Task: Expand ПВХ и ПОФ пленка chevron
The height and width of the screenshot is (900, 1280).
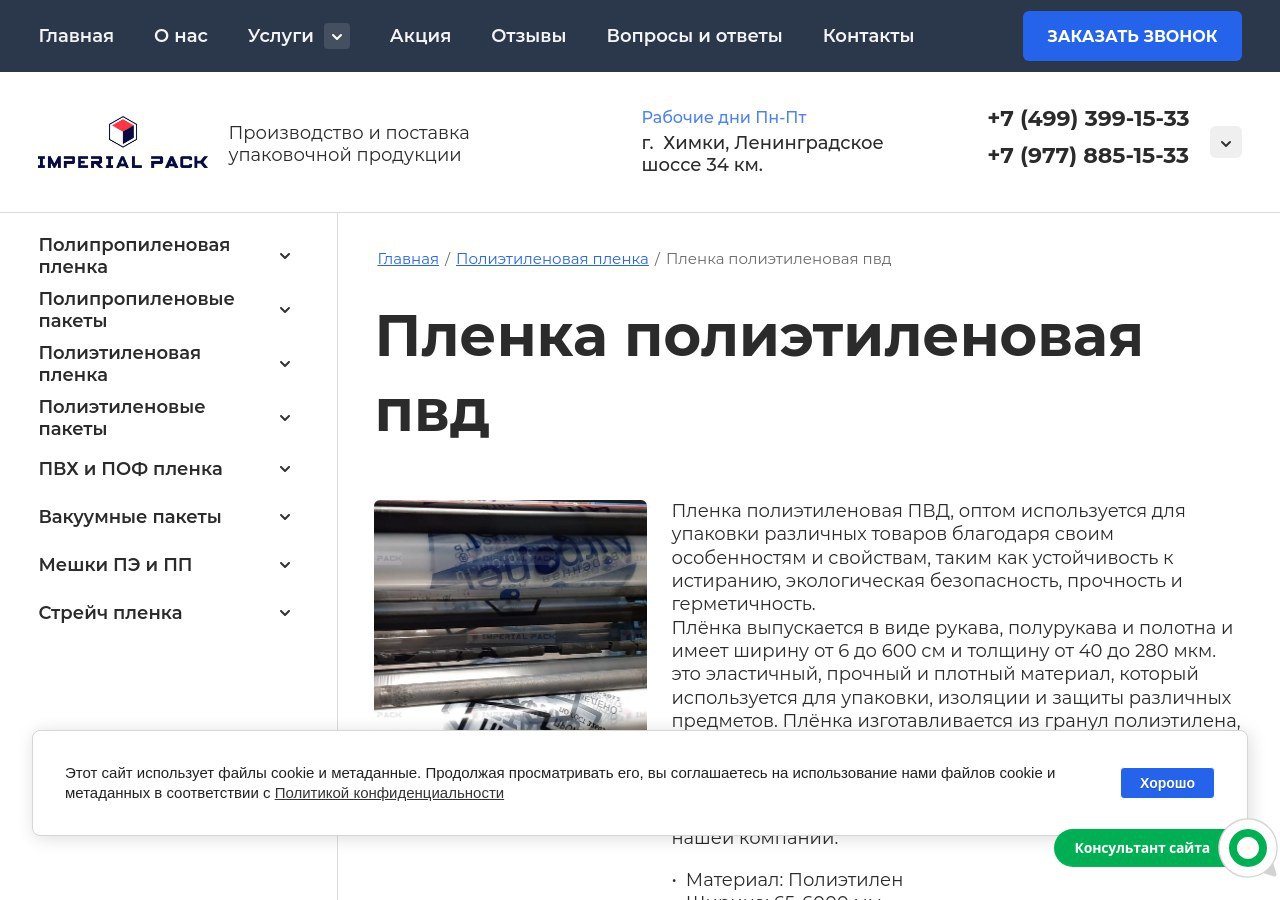Action: 285,469
